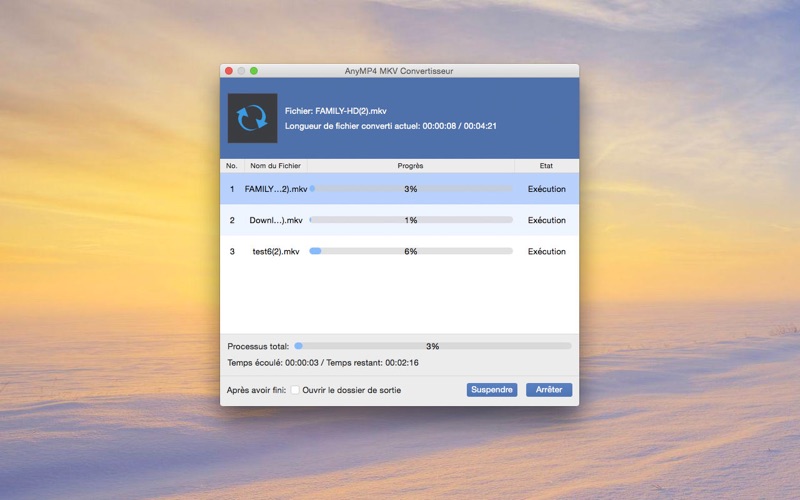Zoom the window using the green button
The height and width of the screenshot is (500, 800).
coord(254,71)
